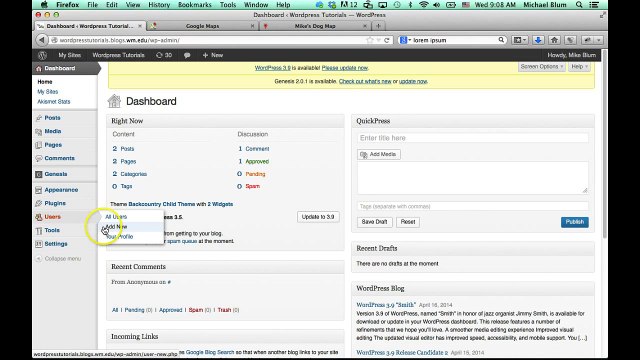Expand Screen Options dropdown
The image size is (640, 360).
click(x=542, y=67)
